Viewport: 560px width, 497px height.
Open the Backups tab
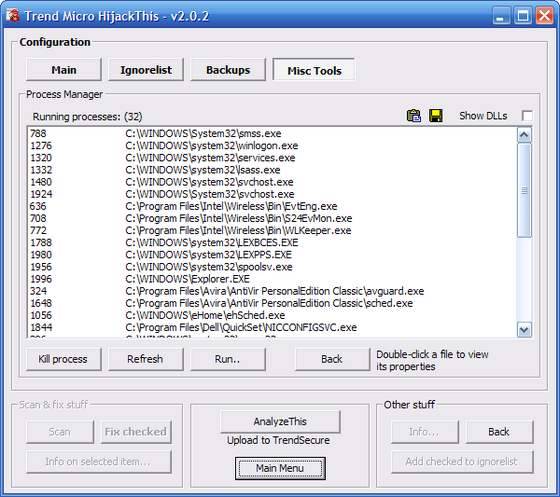coord(228,70)
